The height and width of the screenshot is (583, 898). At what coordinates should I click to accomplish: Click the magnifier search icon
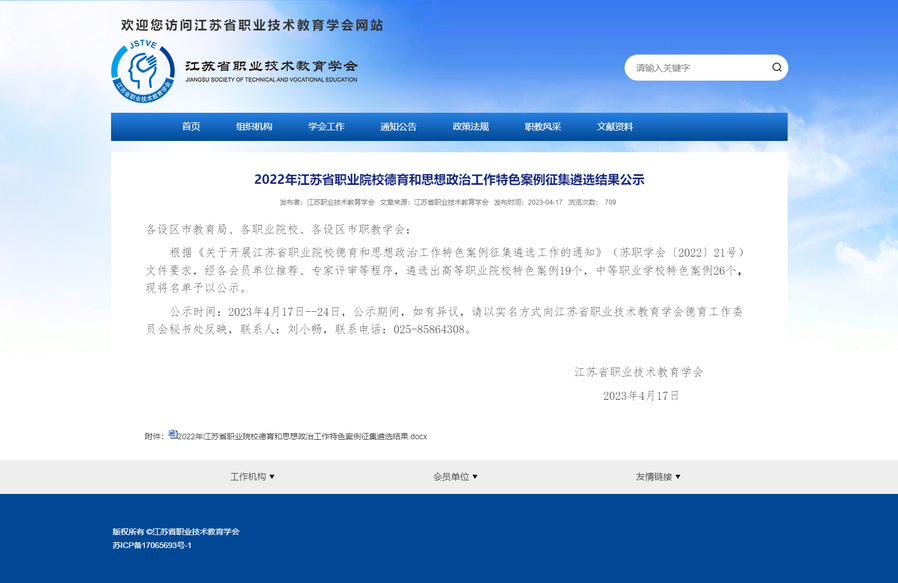click(x=776, y=68)
